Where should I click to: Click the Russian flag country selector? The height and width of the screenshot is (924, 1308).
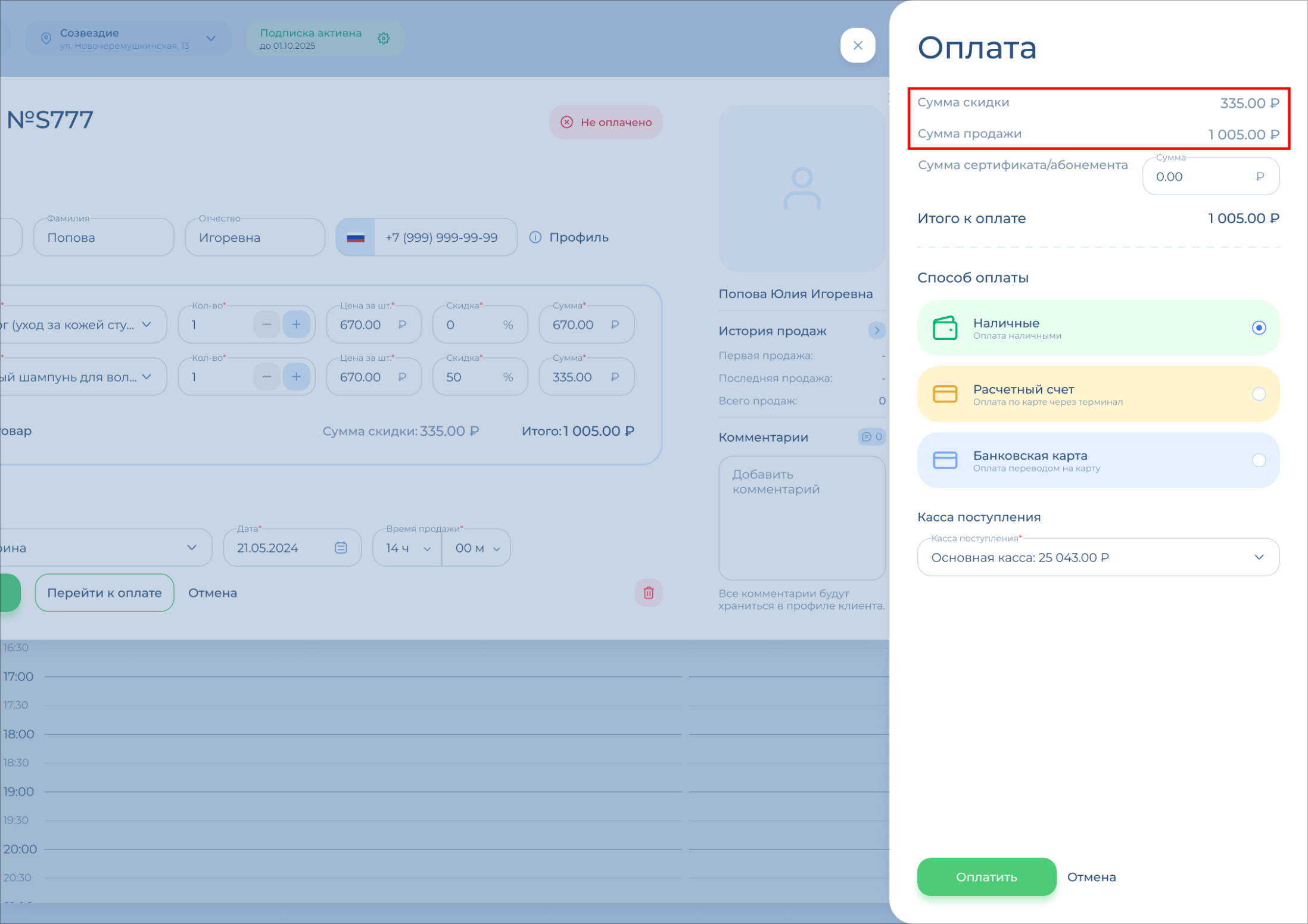tap(356, 238)
